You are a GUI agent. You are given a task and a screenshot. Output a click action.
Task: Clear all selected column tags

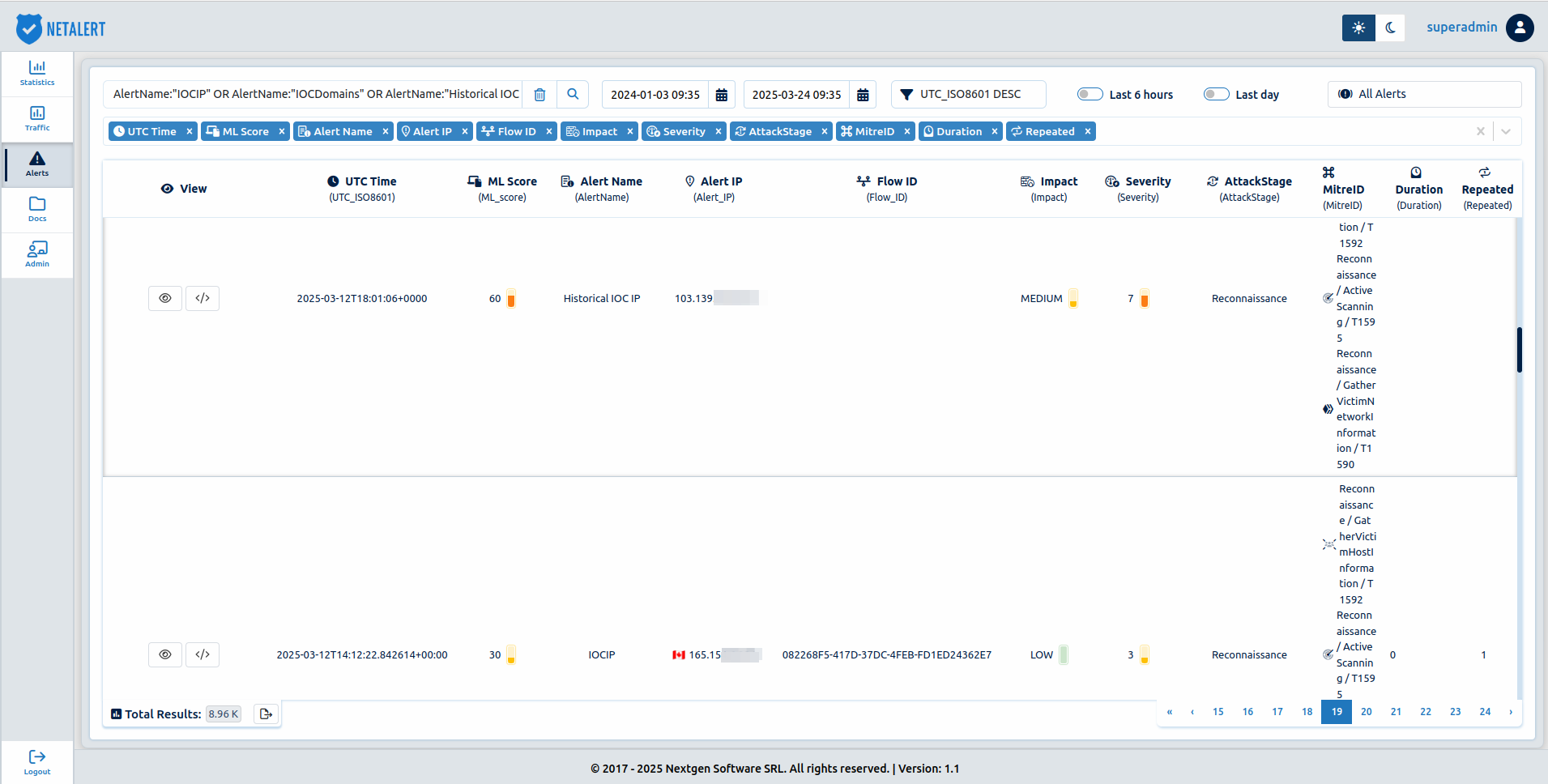[x=1481, y=131]
